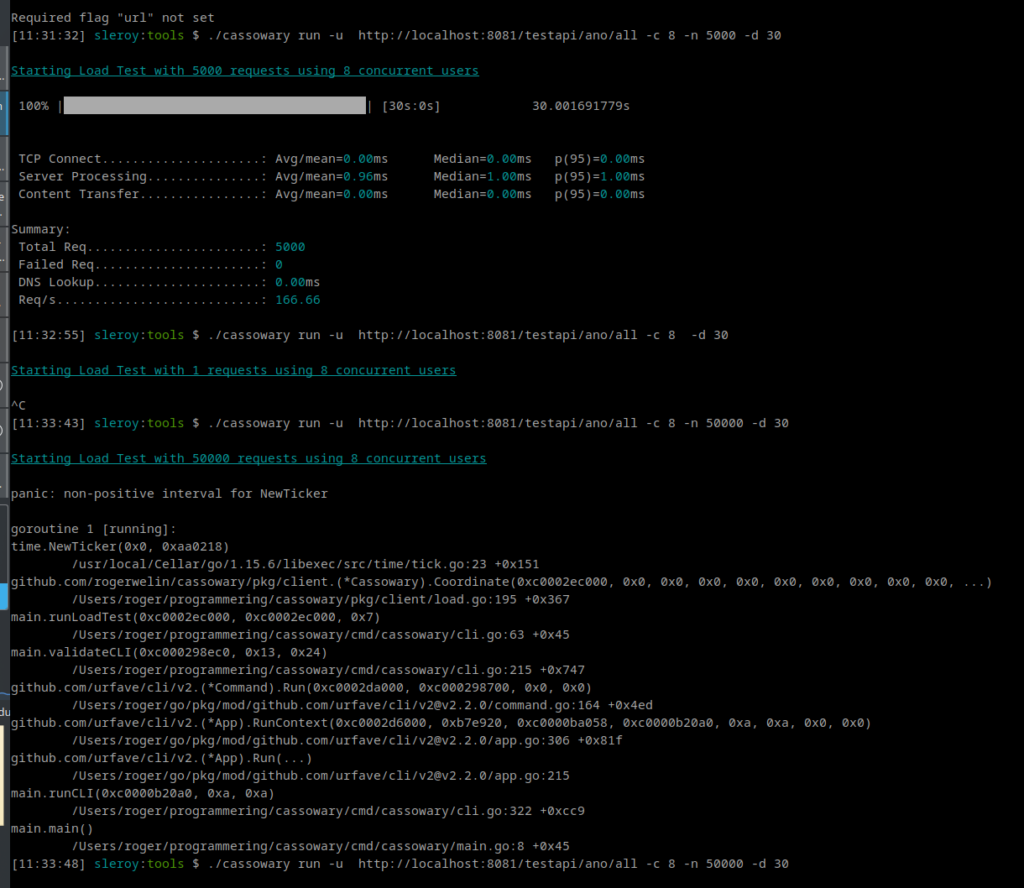Place cursor at end of last command line
The height and width of the screenshot is (888, 1024).
[790, 863]
